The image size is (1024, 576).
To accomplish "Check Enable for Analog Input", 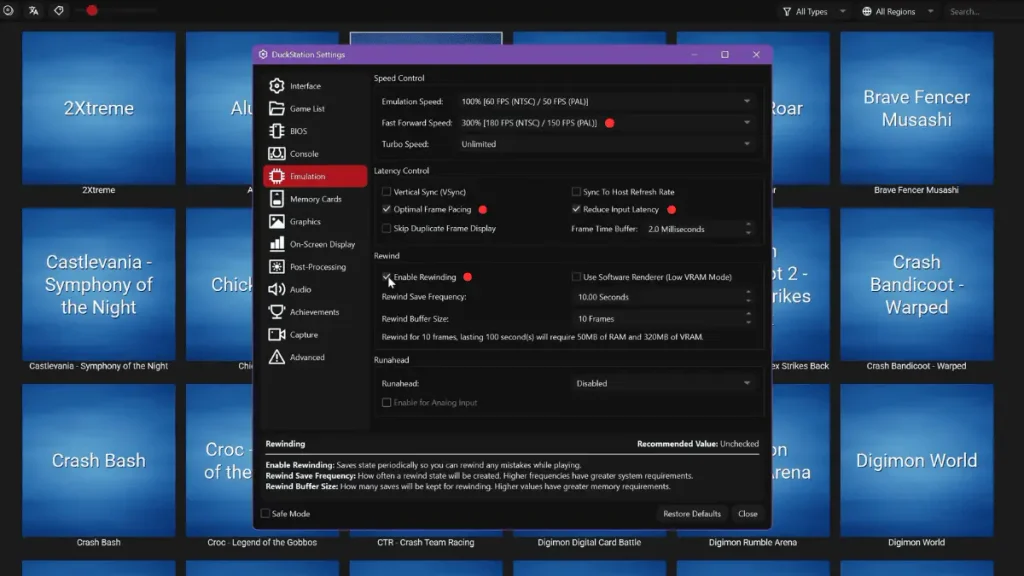I will [x=387, y=403].
